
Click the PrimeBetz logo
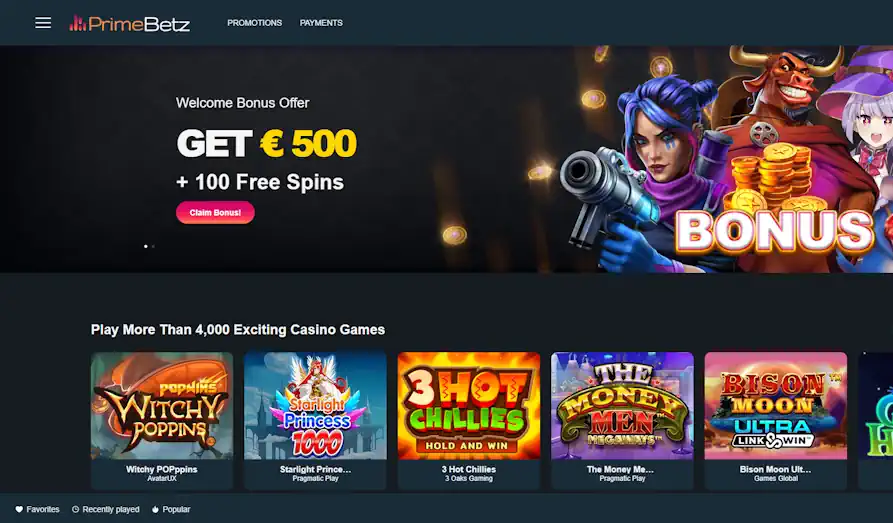pos(129,23)
